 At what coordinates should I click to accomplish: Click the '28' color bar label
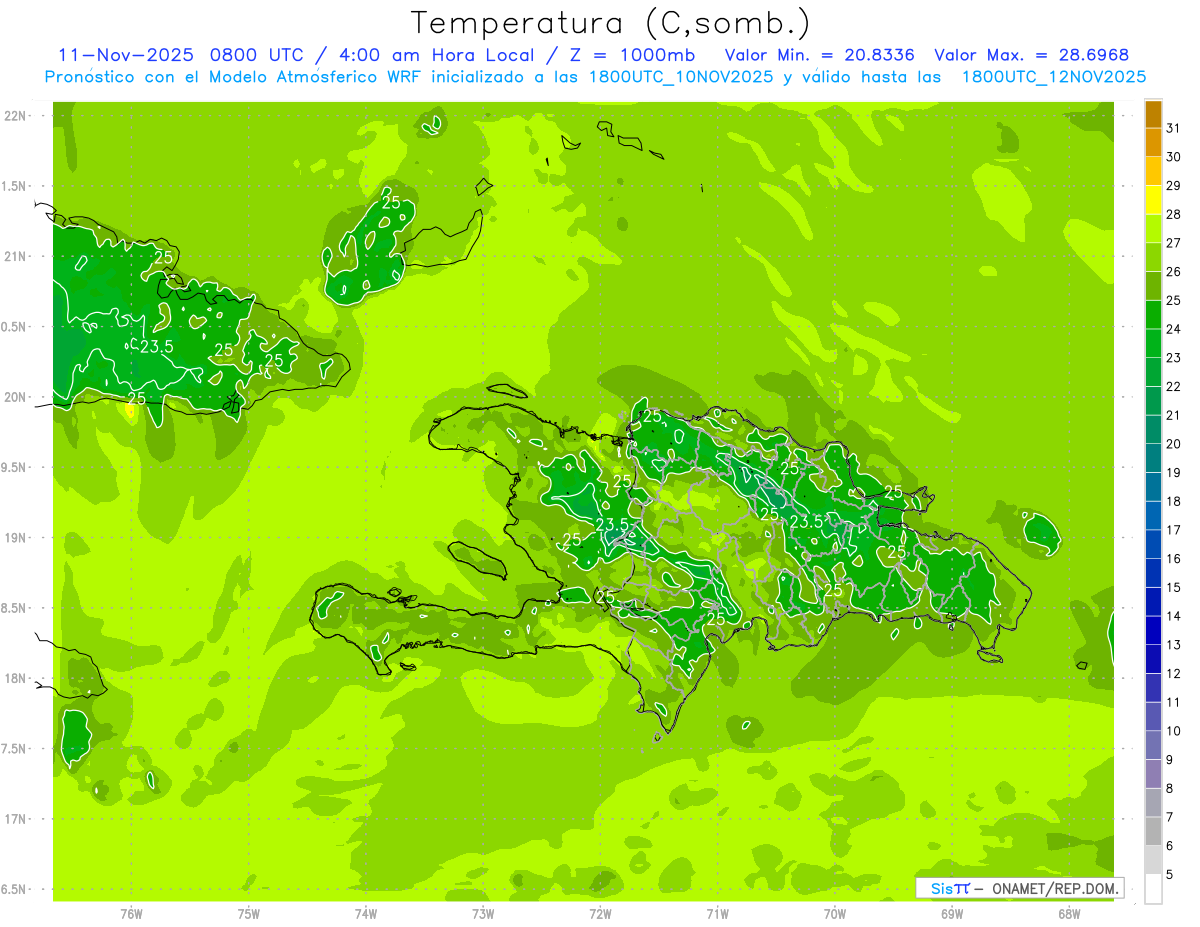(x=1174, y=214)
